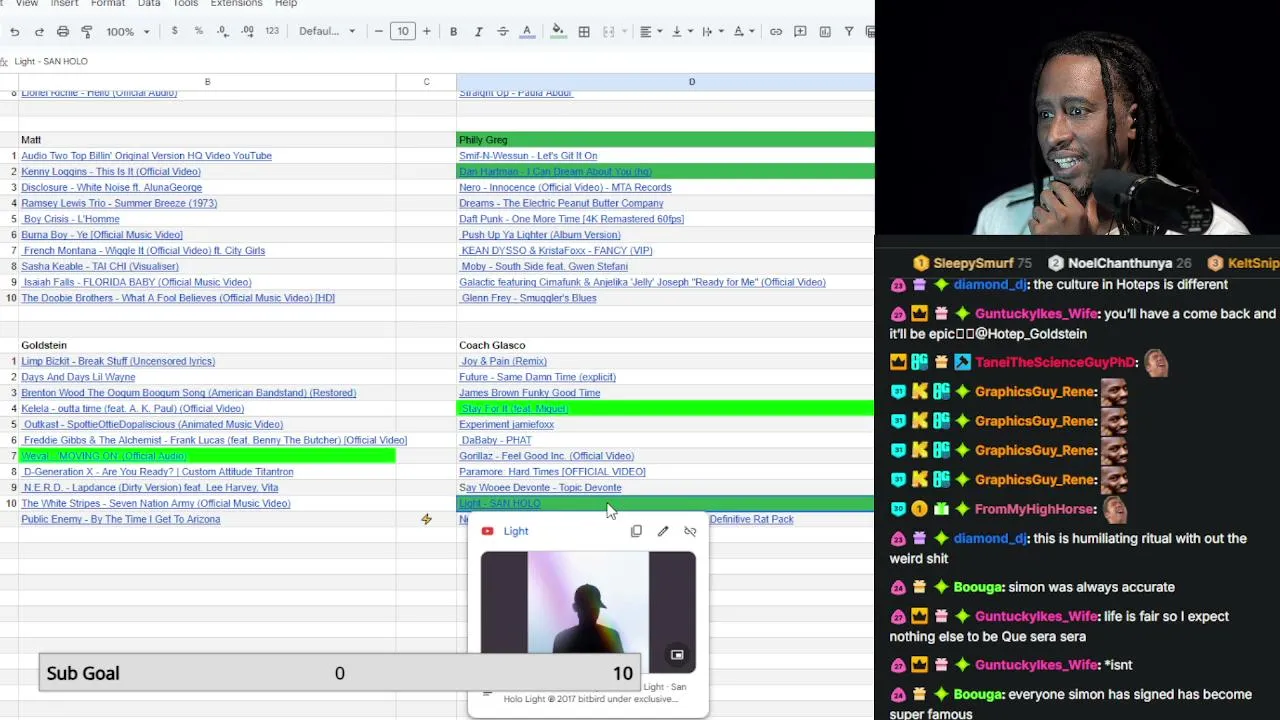Copy link in the Light preview card
Image resolution: width=1280 pixels, height=720 pixels.
pyautogui.click(x=636, y=531)
